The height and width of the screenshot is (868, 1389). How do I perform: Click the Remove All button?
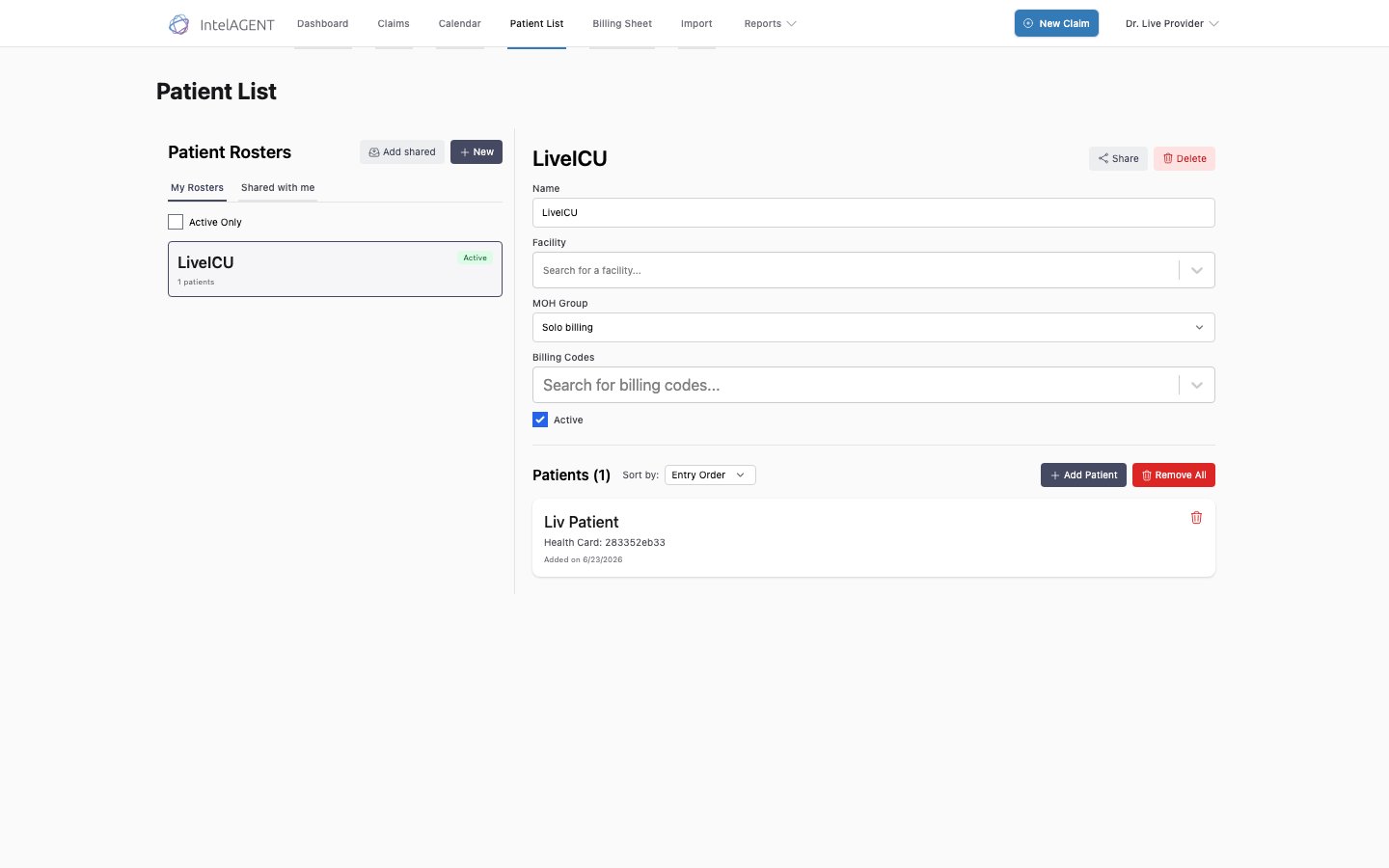pyautogui.click(x=1174, y=475)
